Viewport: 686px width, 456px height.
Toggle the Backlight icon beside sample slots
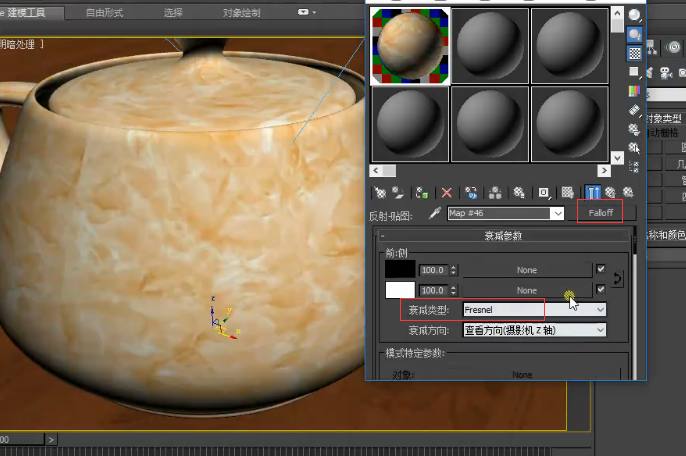[x=634, y=34]
